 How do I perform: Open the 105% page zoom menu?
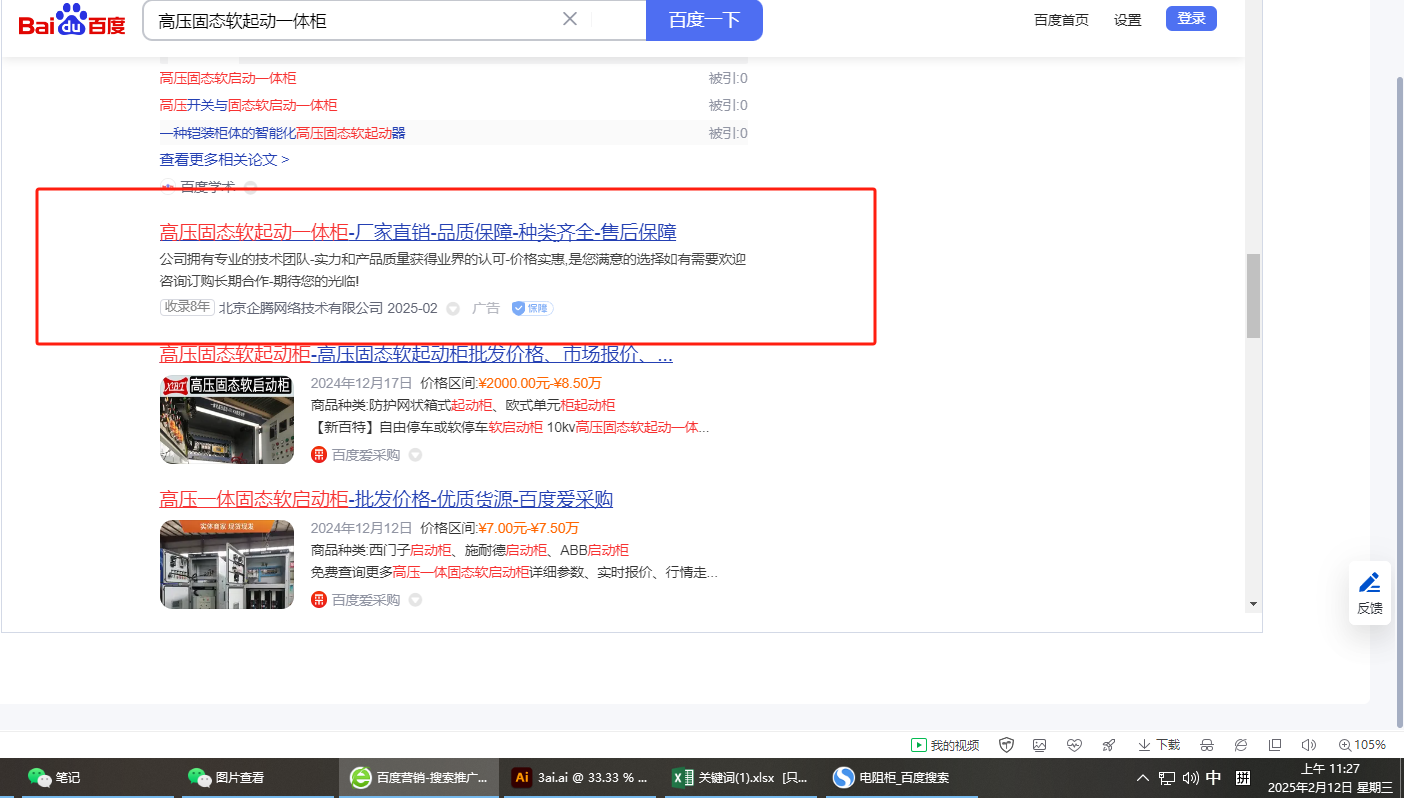click(1361, 745)
